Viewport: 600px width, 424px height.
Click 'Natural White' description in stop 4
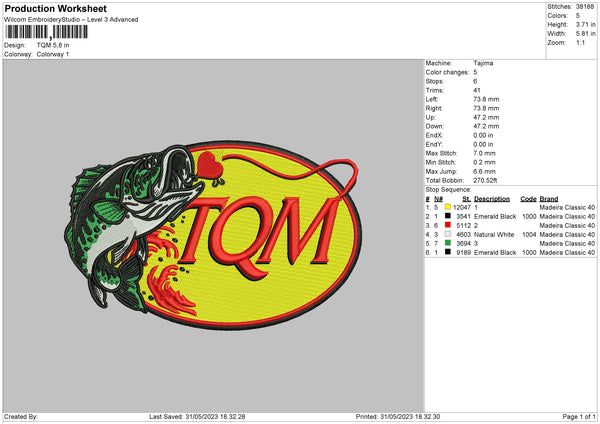[x=494, y=235]
